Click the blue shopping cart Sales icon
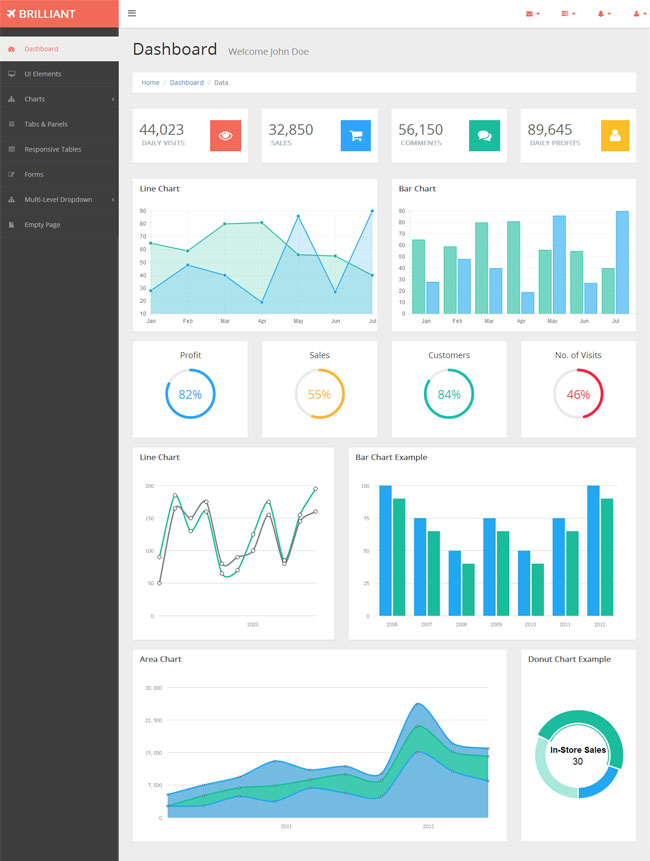The height and width of the screenshot is (861, 650). pos(356,136)
